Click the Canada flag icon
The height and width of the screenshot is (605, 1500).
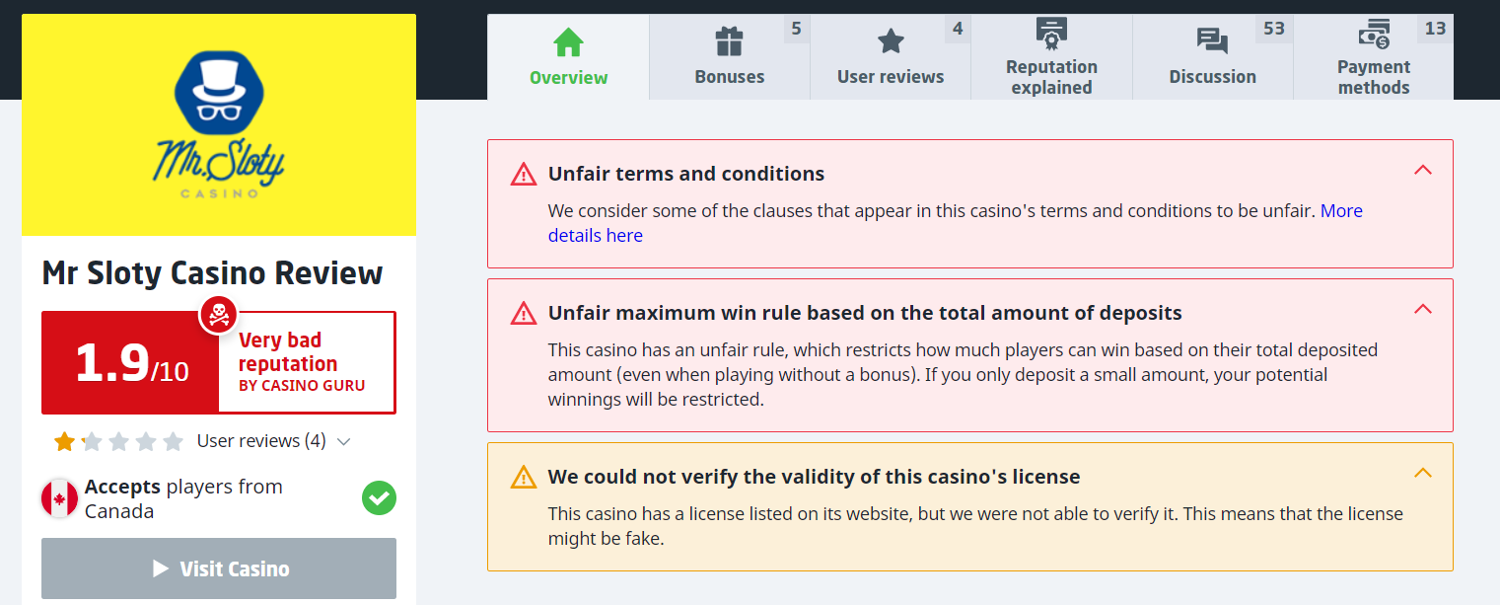pos(60,498)
